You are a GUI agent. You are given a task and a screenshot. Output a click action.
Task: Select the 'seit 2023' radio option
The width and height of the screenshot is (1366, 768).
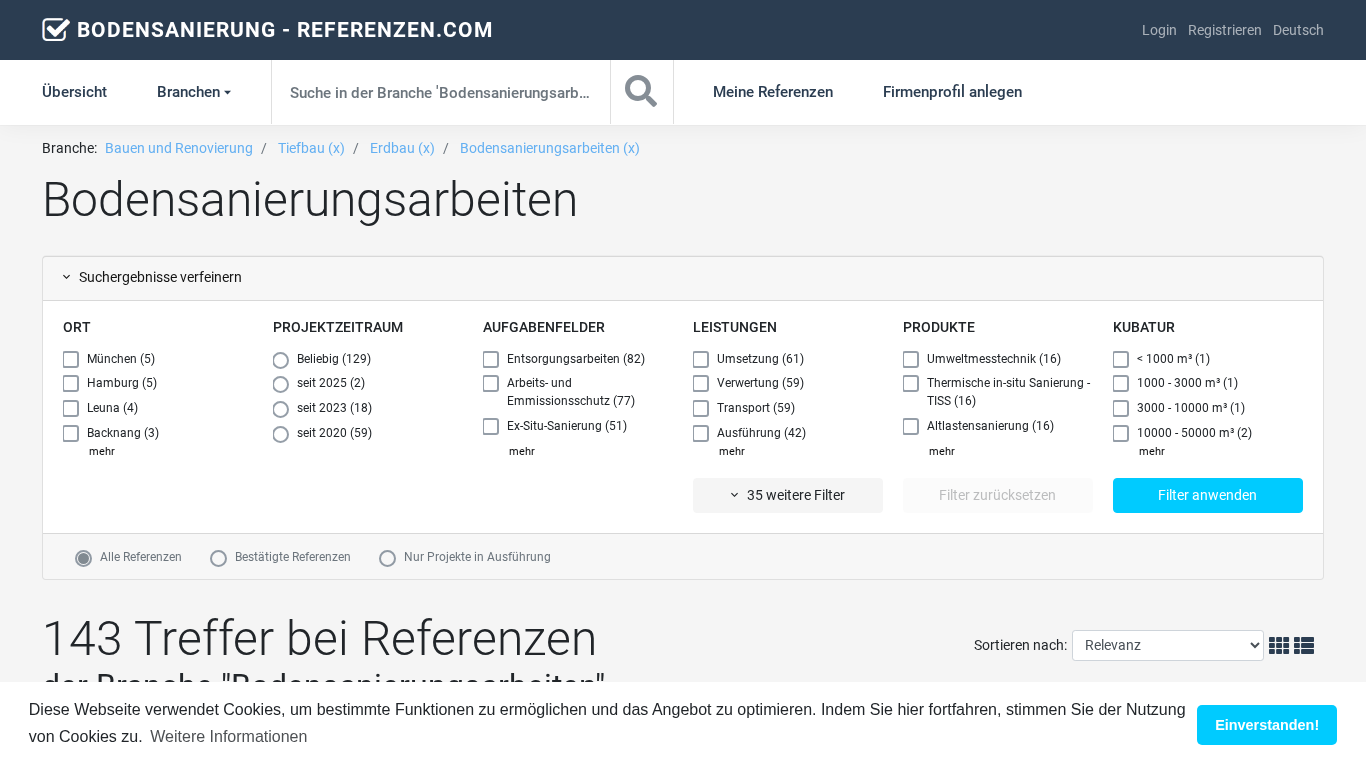281,409
